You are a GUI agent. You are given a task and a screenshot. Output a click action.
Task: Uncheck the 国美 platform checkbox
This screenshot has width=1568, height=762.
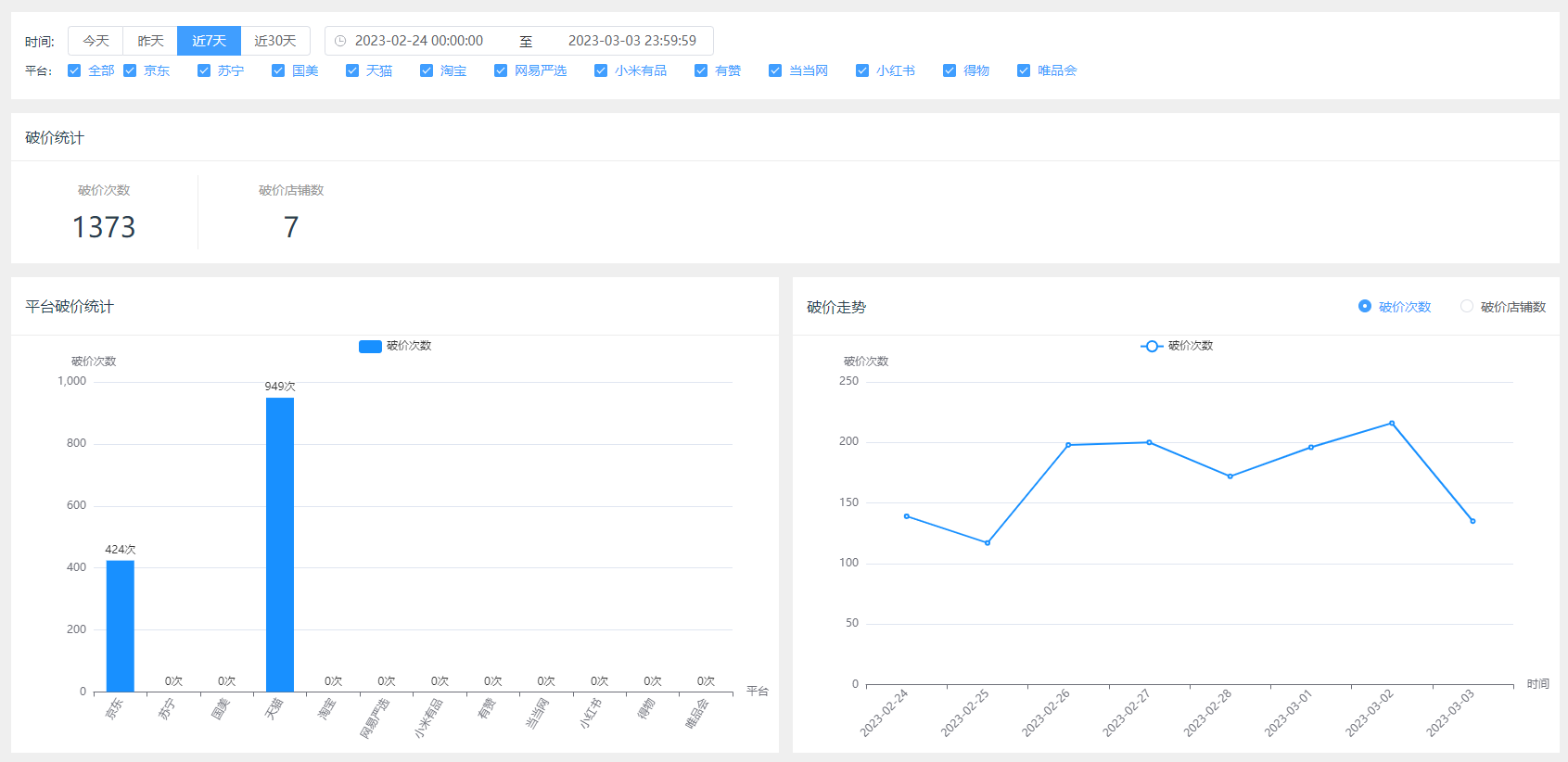278,70
